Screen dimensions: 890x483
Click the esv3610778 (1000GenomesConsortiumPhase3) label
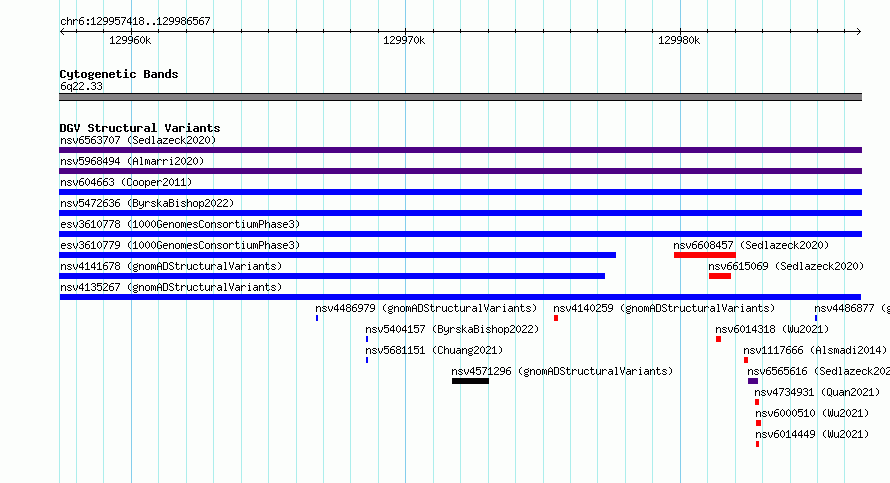(x=180, y=224)
